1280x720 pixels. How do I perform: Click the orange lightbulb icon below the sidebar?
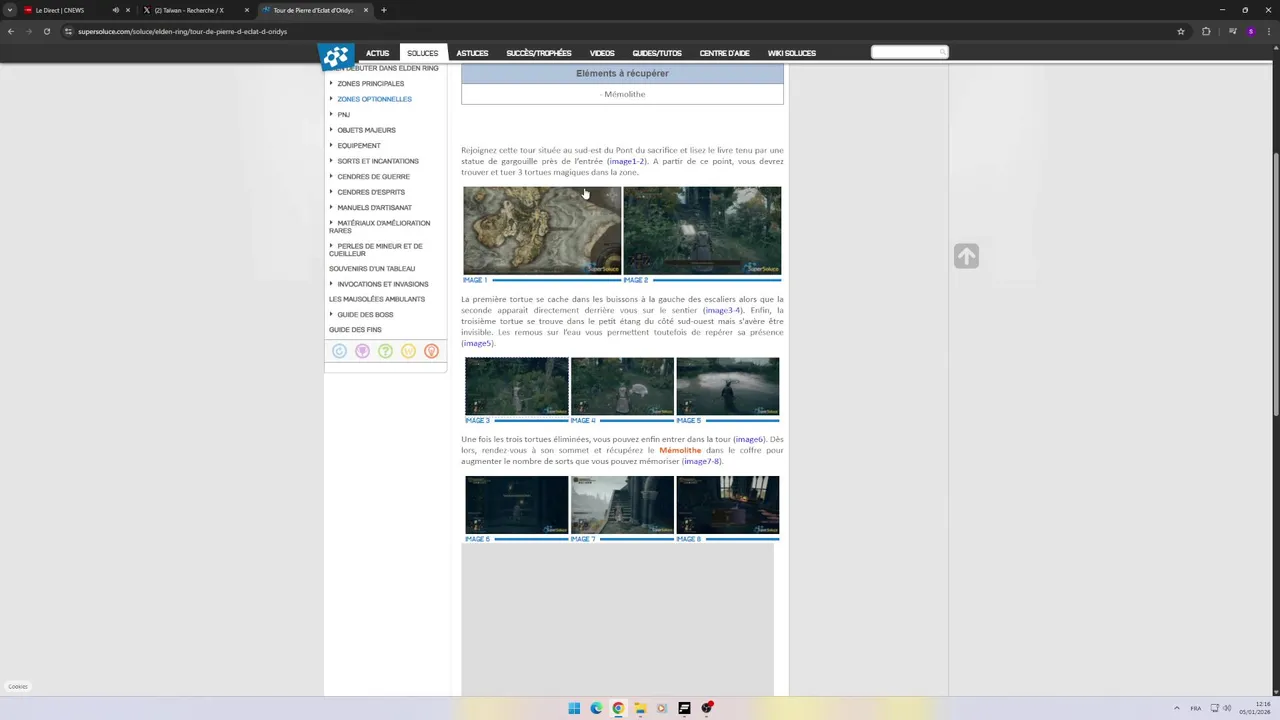point(431,351)
